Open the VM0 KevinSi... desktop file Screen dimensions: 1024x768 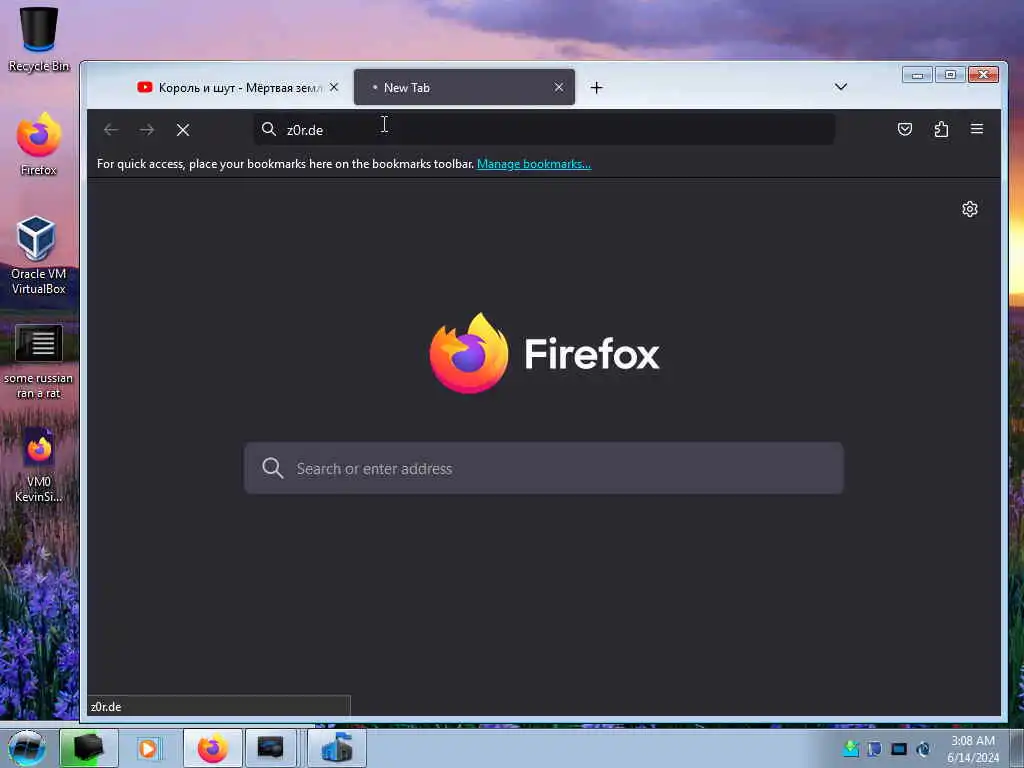39,465
